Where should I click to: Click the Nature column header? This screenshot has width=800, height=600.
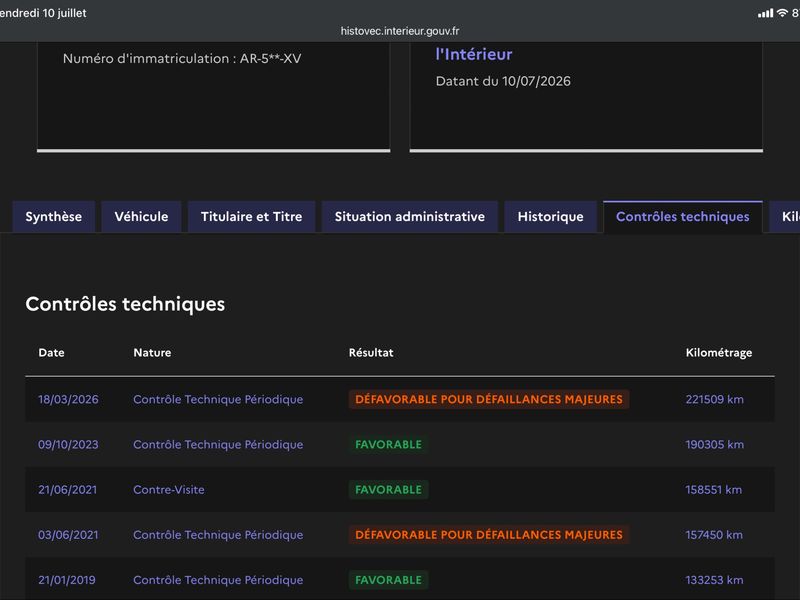(x=152, y=353)
